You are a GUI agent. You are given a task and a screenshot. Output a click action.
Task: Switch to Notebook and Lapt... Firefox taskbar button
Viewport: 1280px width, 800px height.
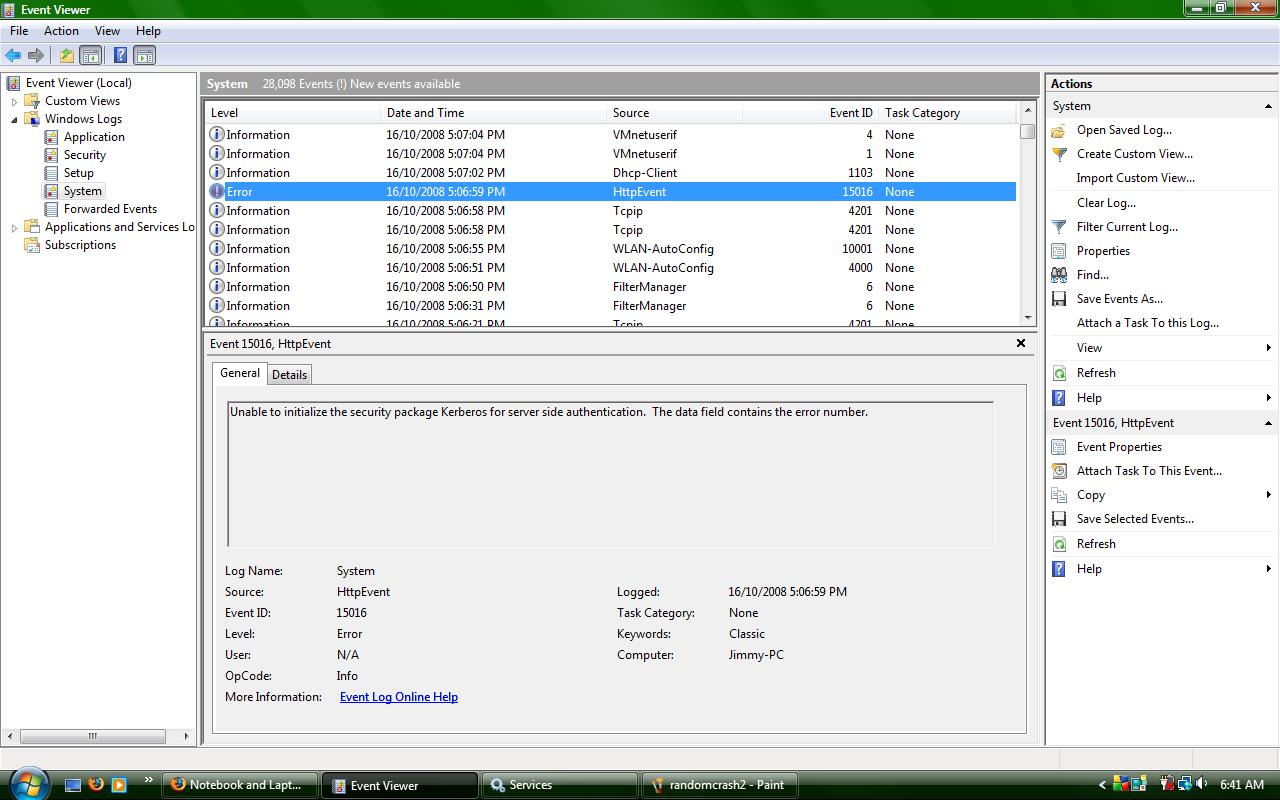click(x=240, y=785)
